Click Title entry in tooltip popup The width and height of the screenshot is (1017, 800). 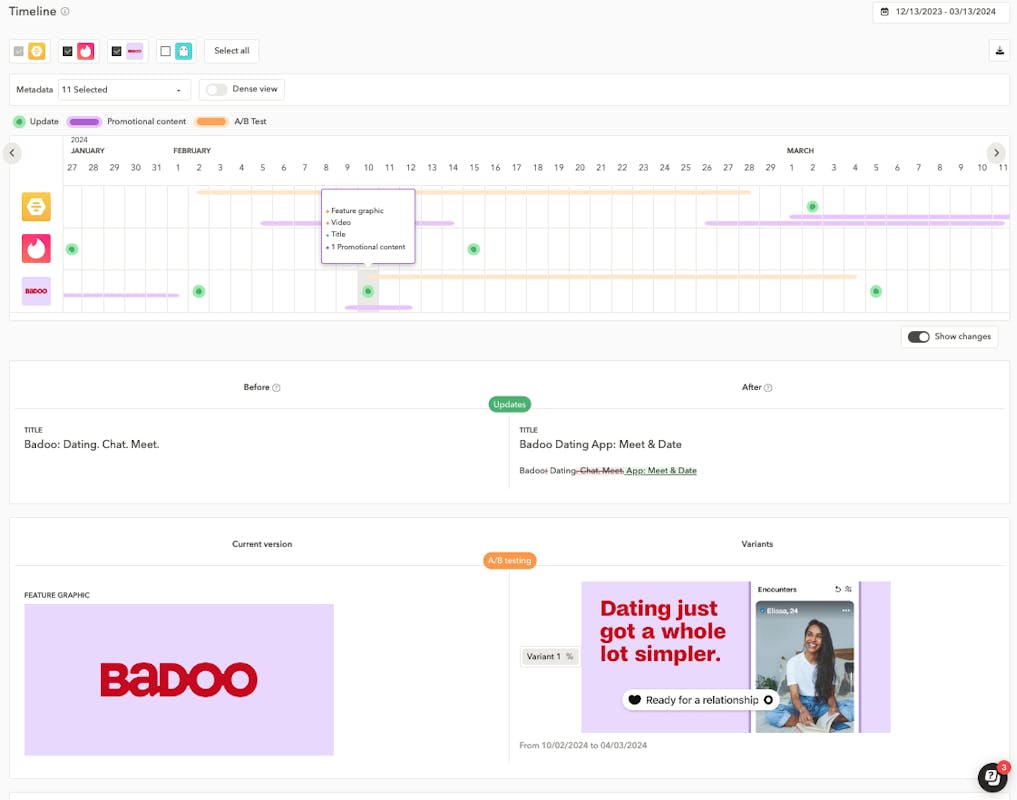click(x=338, y=234)
